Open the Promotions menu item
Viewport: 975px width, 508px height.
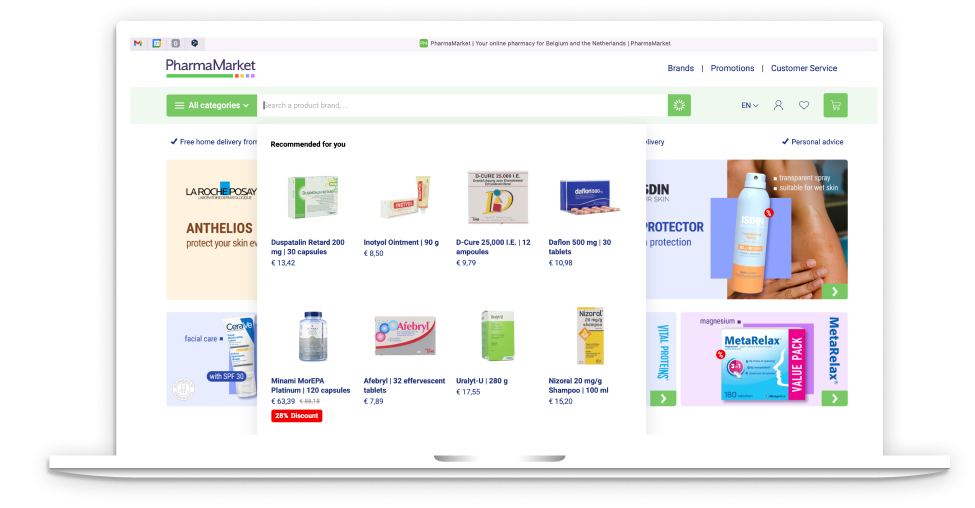[732, 68]
